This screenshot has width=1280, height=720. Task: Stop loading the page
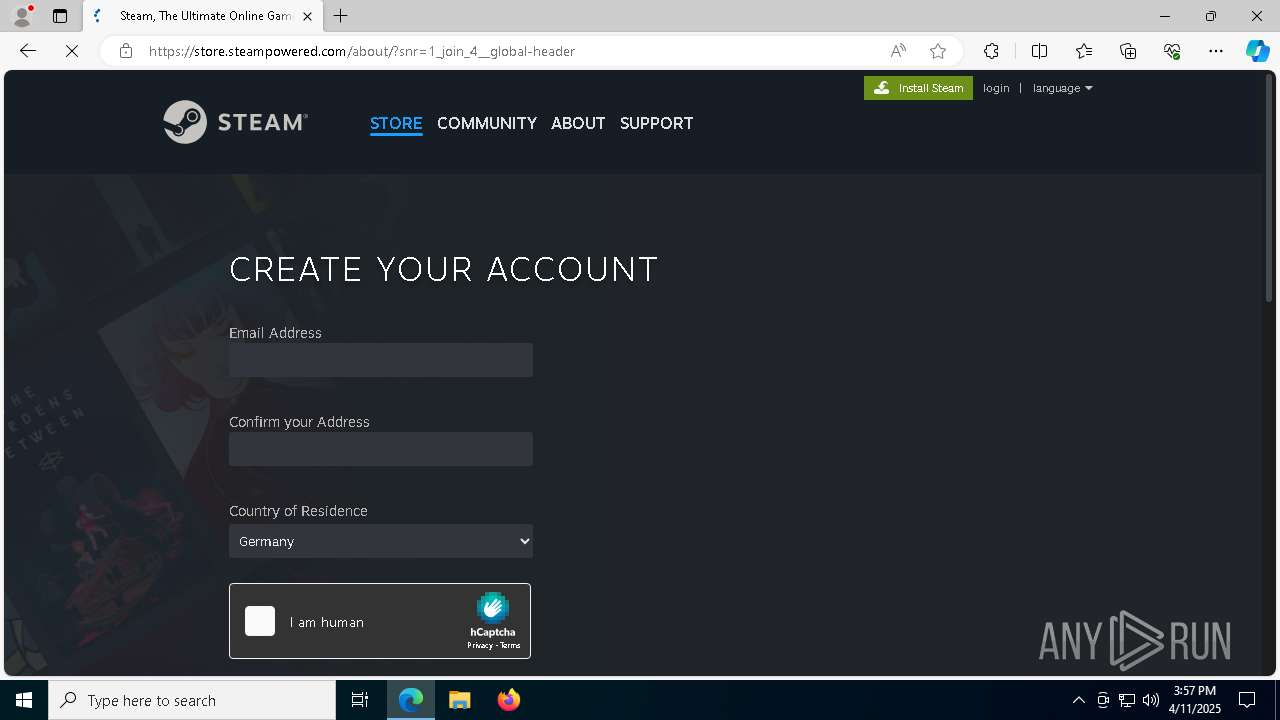[72, 51]
